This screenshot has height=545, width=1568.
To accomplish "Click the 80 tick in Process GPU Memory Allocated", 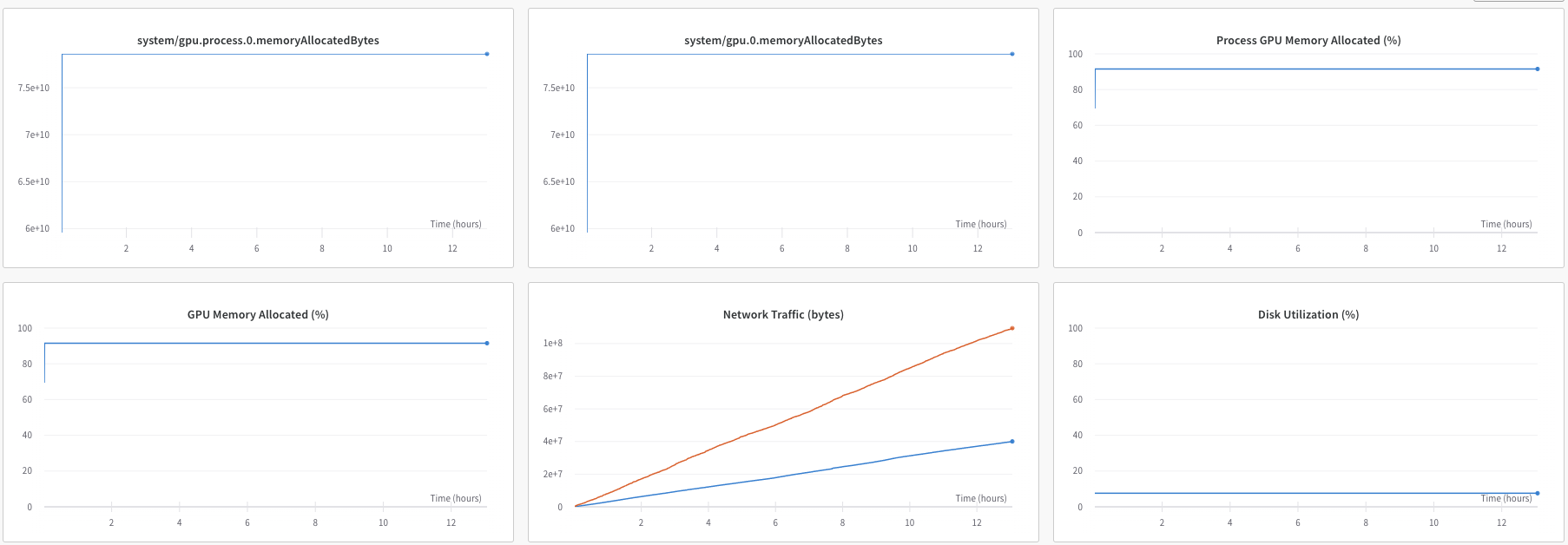I will [x=1077, y=90].
